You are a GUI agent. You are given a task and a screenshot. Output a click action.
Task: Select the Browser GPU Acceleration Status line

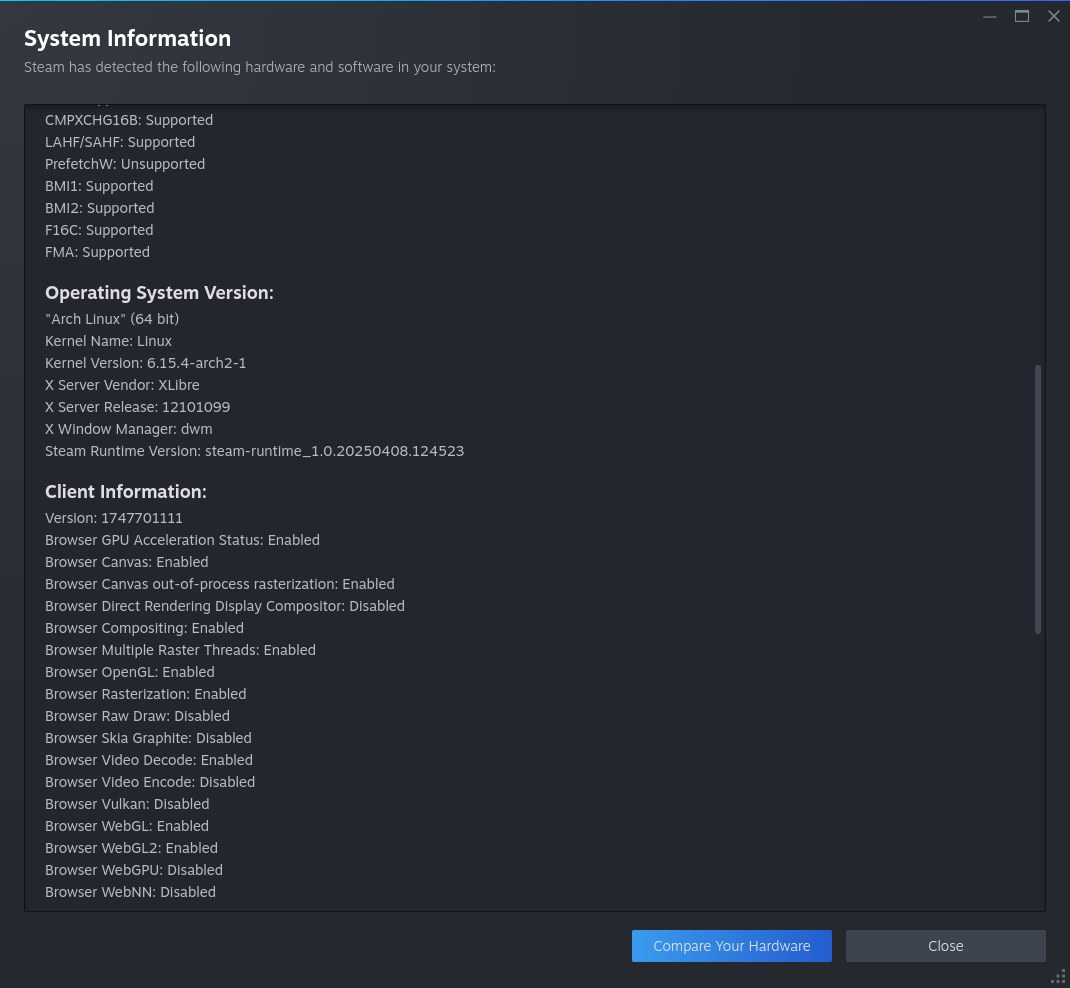[x=182, y=540]
